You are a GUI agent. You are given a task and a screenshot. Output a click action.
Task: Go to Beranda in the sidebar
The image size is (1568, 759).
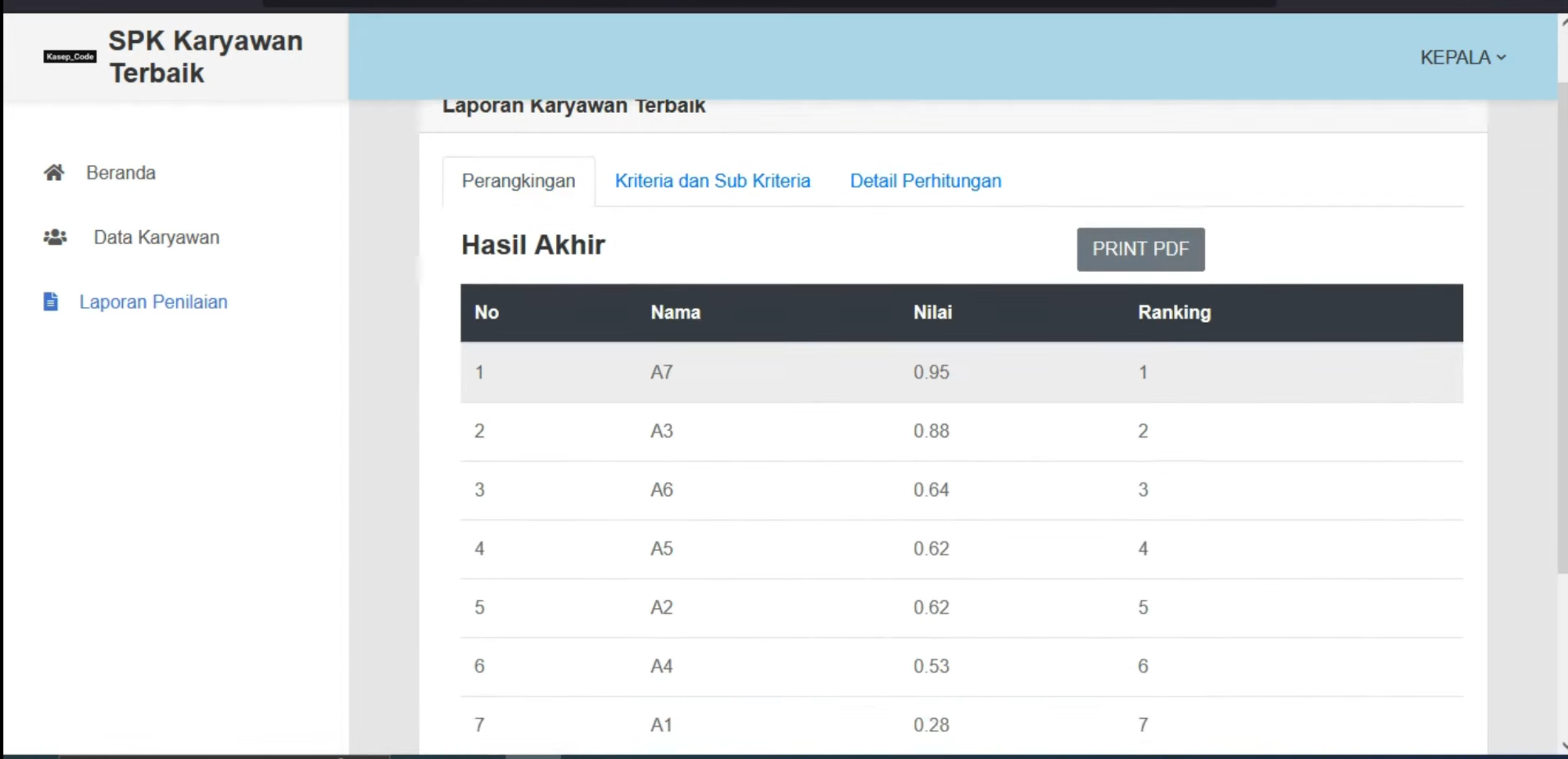(120, 173)
